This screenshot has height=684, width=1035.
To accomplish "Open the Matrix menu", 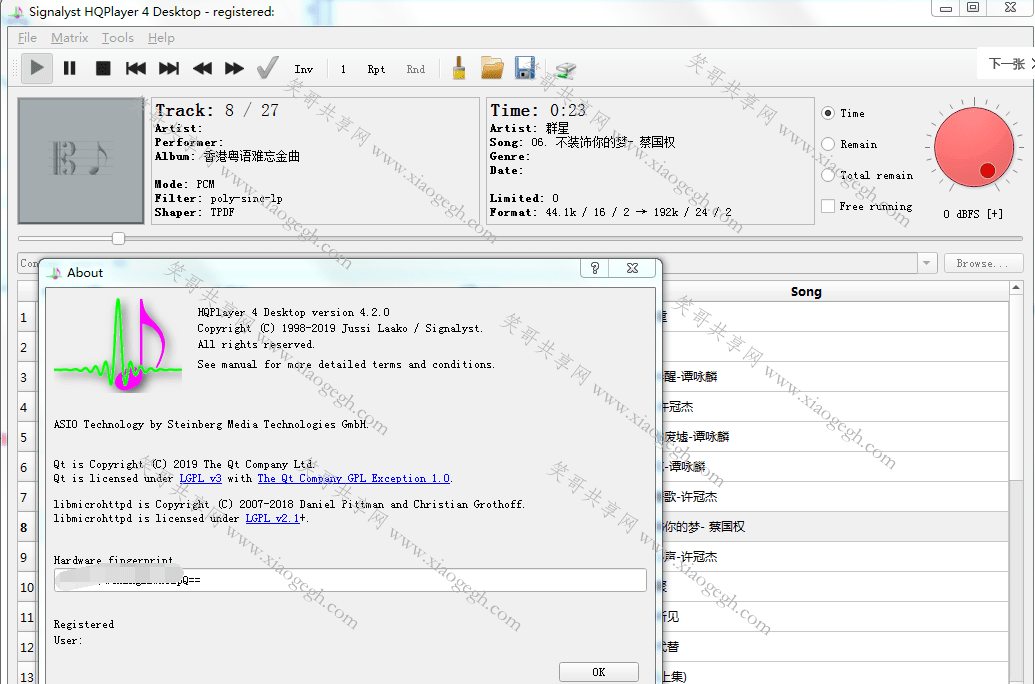I will tap(69, 38).
